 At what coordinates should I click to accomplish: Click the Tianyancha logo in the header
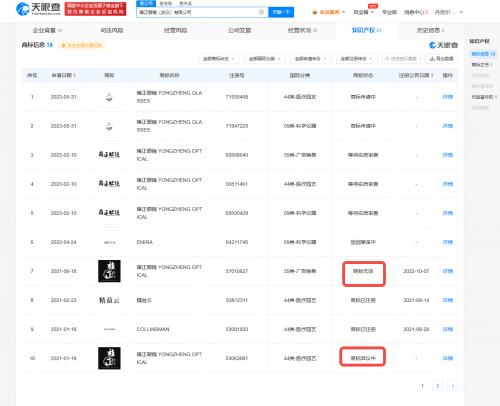tap(38, 9)
